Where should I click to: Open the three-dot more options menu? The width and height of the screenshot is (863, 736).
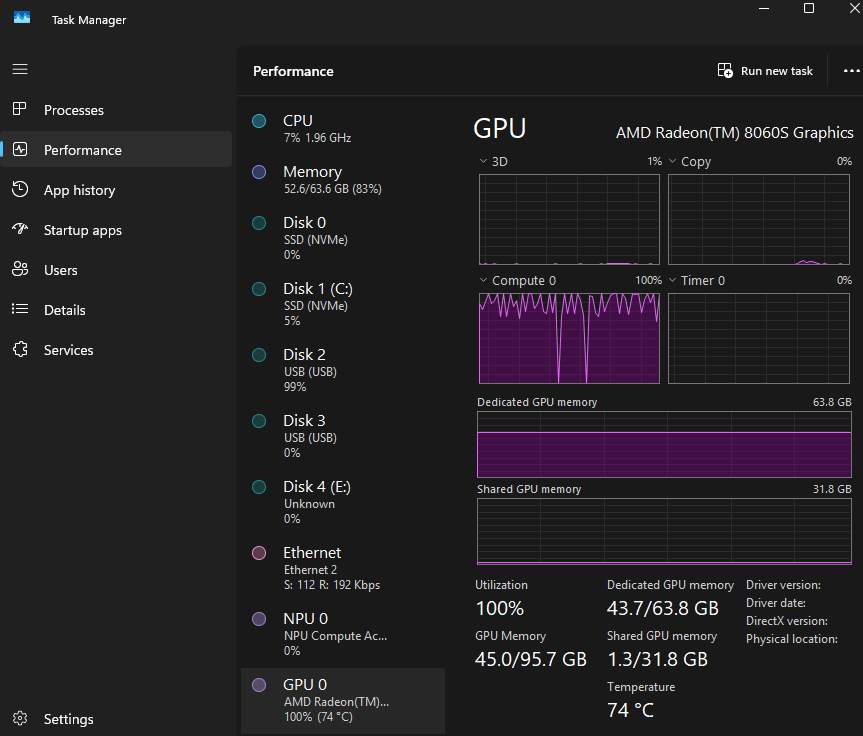[851, 70]
